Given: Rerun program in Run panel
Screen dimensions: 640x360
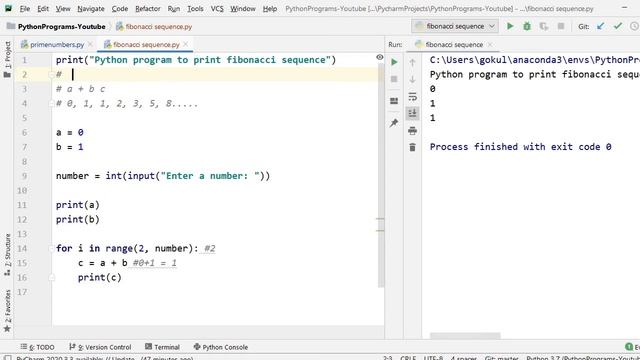Looking at the screenshot, I should [394, 62].
